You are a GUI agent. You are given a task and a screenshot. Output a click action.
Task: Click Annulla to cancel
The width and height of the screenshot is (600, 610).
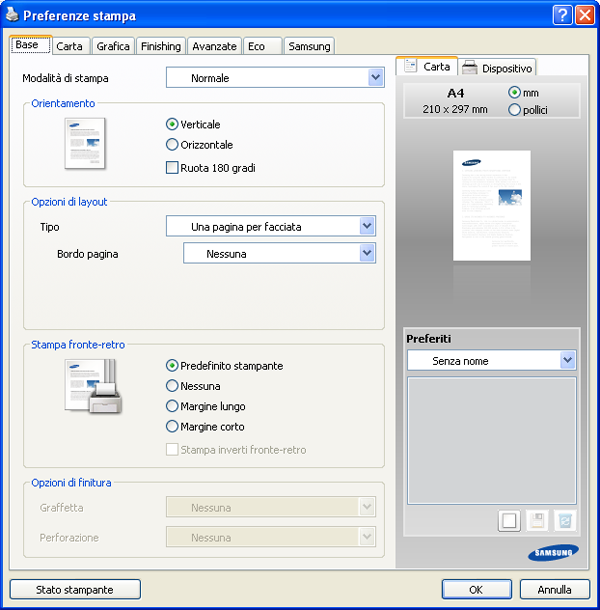(554, 589)
